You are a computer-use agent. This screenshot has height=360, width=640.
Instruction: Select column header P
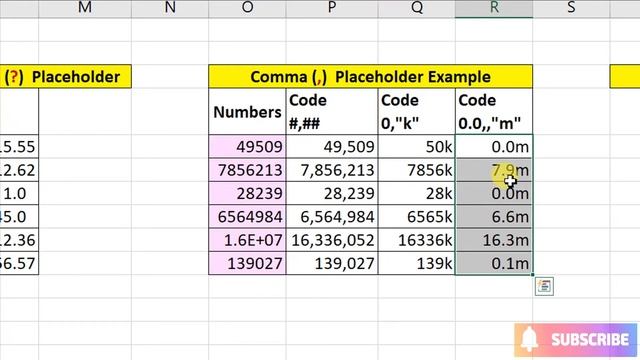(332, 7)
